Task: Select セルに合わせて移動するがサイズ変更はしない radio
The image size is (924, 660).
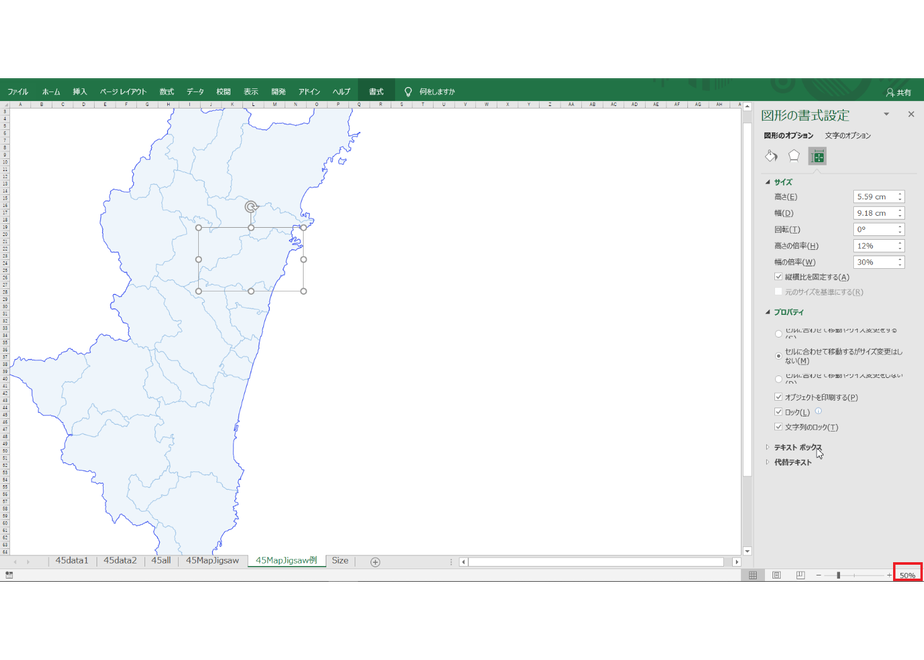Action: pyautogui.click(x=778, y=356)
